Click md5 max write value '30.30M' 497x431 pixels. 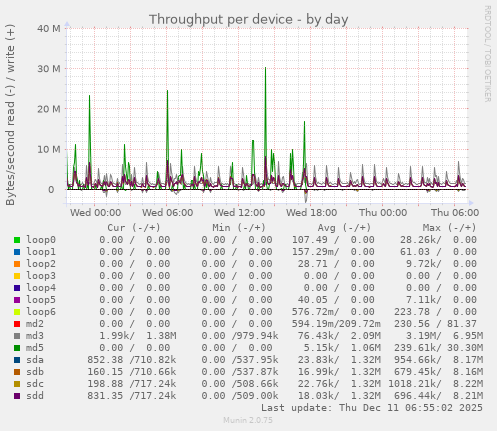tap(465, 348)
